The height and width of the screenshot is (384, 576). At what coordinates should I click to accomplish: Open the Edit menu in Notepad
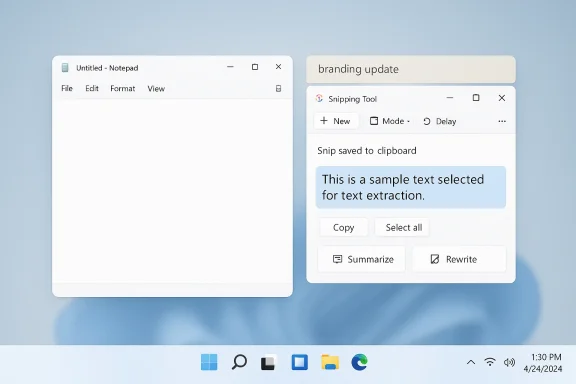pyautogui.click(x=92, y=89)
